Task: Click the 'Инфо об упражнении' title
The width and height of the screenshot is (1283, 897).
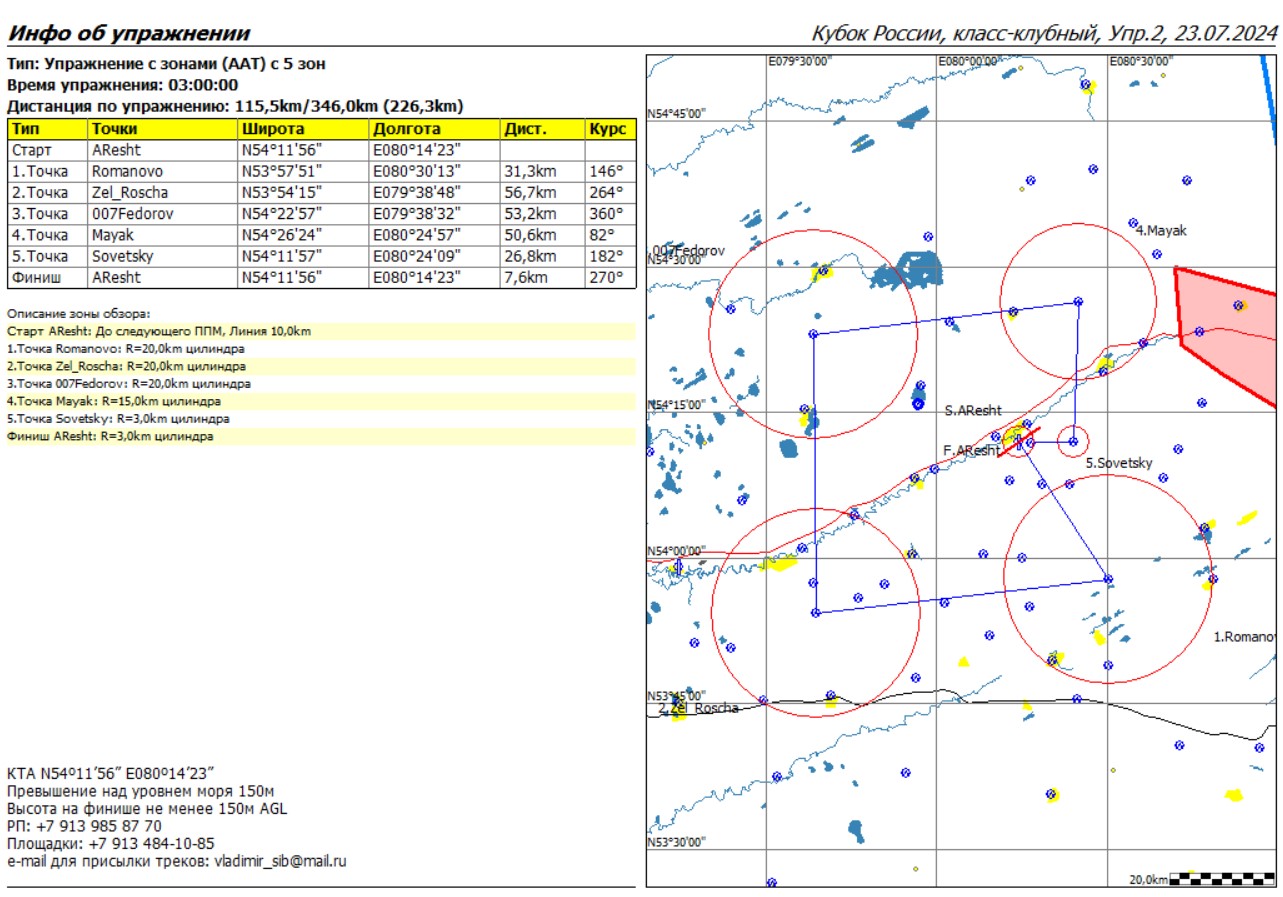Action: click(129, 34)
